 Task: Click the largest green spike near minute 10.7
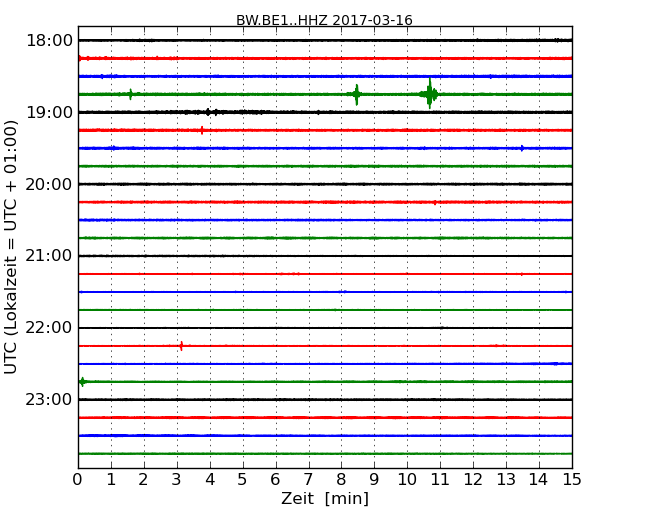[430, 94]
